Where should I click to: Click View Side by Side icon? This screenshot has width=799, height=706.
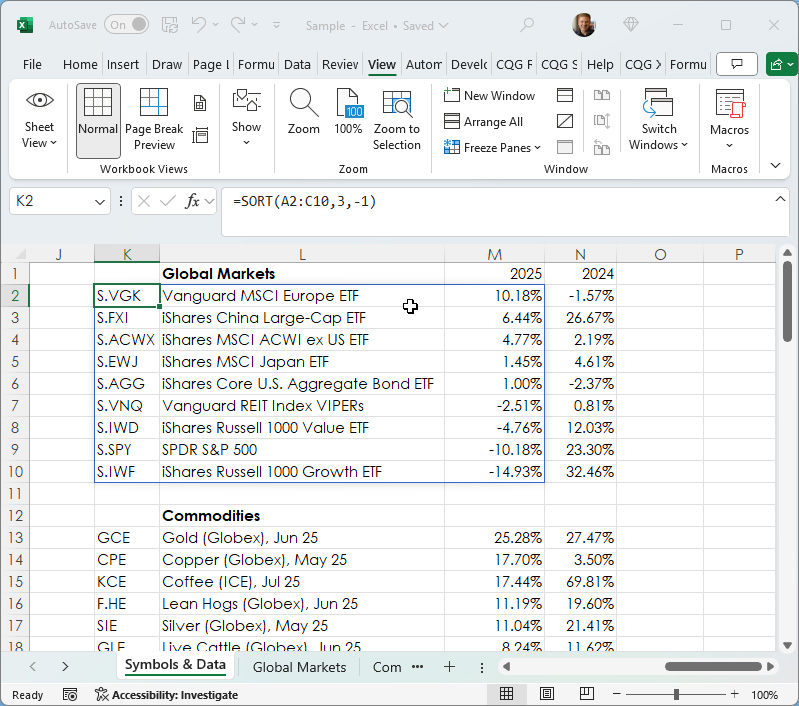point(602,95)
